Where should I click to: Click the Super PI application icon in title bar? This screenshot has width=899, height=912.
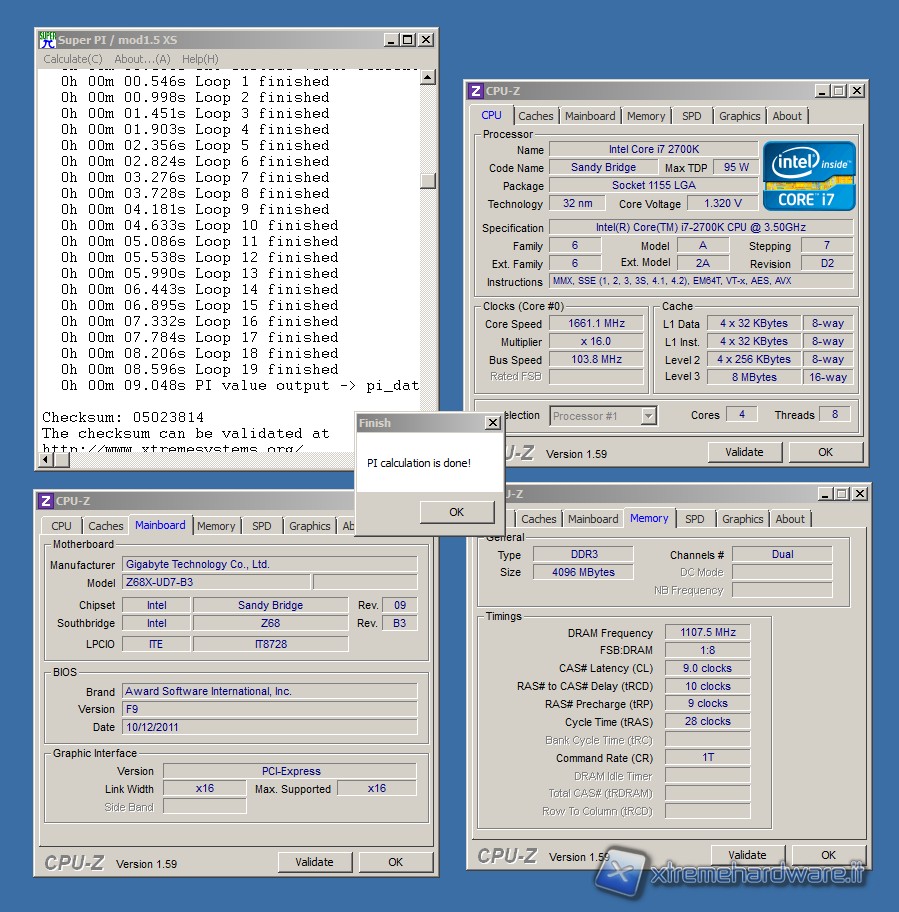pos(47,40)
